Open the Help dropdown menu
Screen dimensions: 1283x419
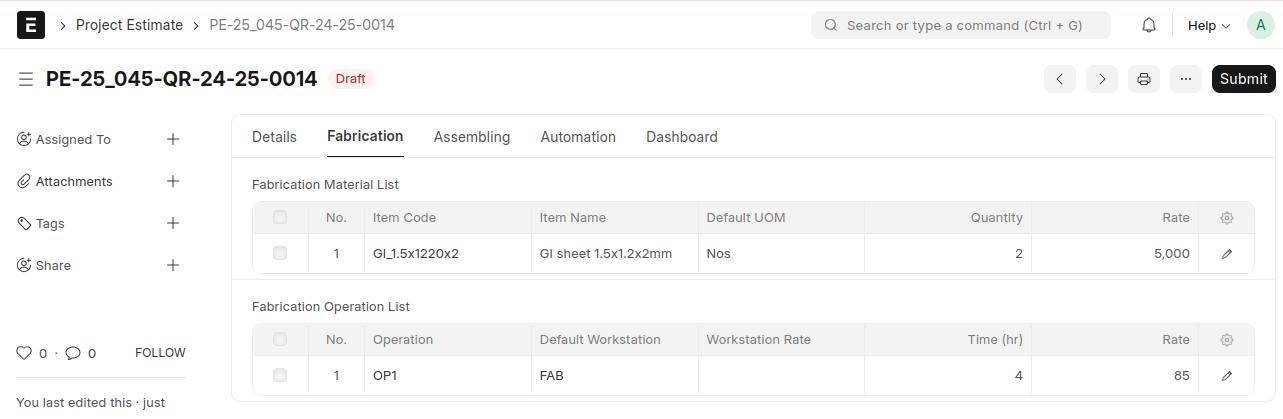tap(1208, 25)
